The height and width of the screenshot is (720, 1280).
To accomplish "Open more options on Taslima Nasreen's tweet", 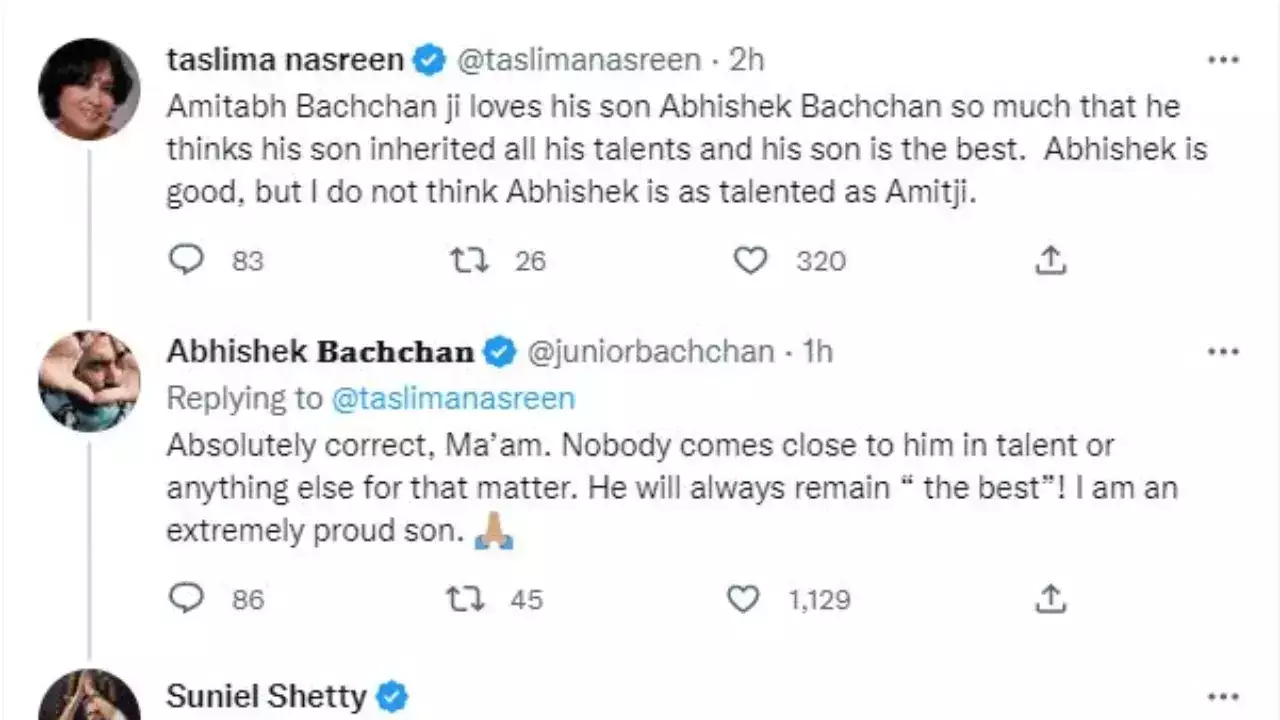I will click(1222, 58).
